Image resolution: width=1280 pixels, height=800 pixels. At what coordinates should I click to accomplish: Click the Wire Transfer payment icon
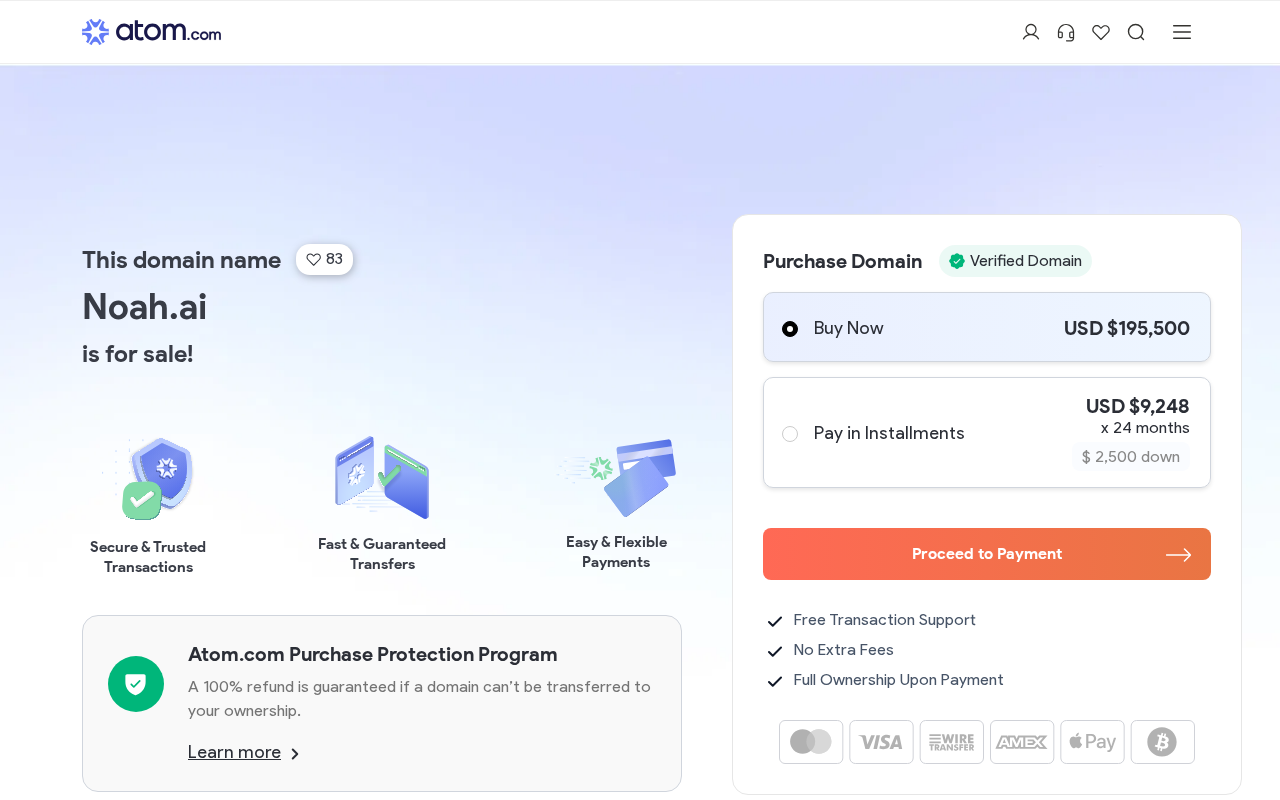tap(952, 742)
